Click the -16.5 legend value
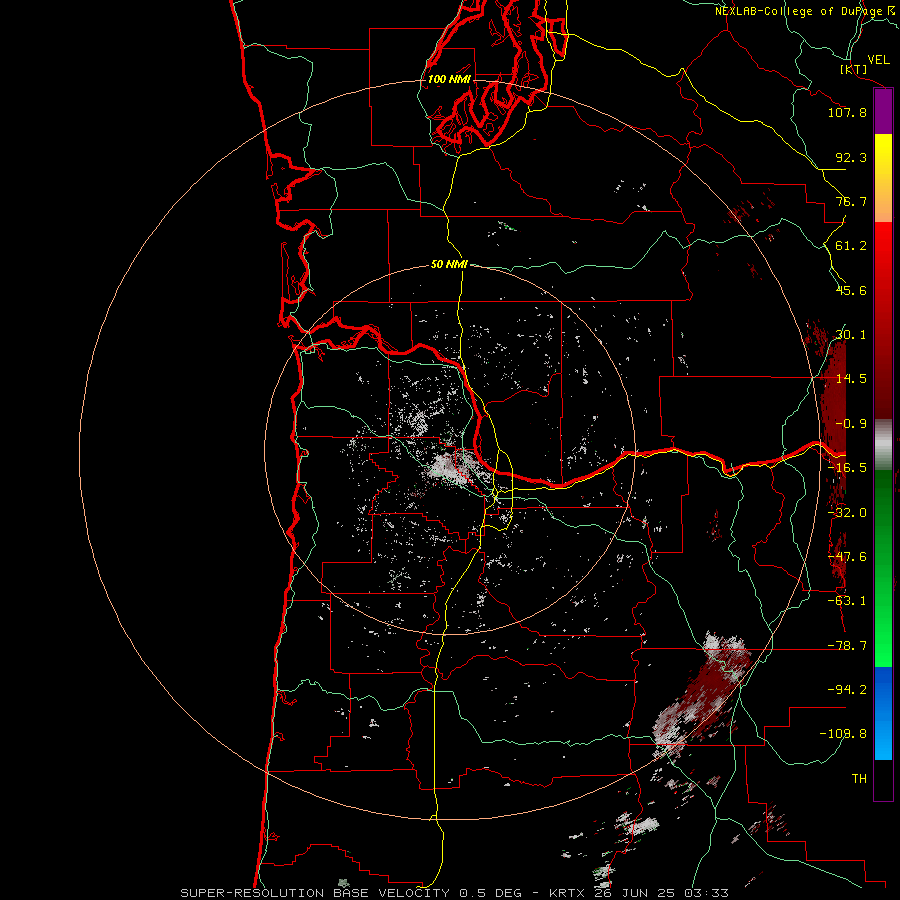 pyautogui.click(x=847, y=468)
